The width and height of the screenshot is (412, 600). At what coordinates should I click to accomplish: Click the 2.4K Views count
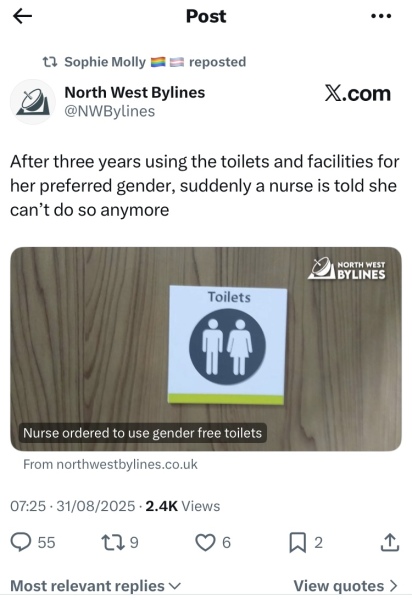pos(183,506)
